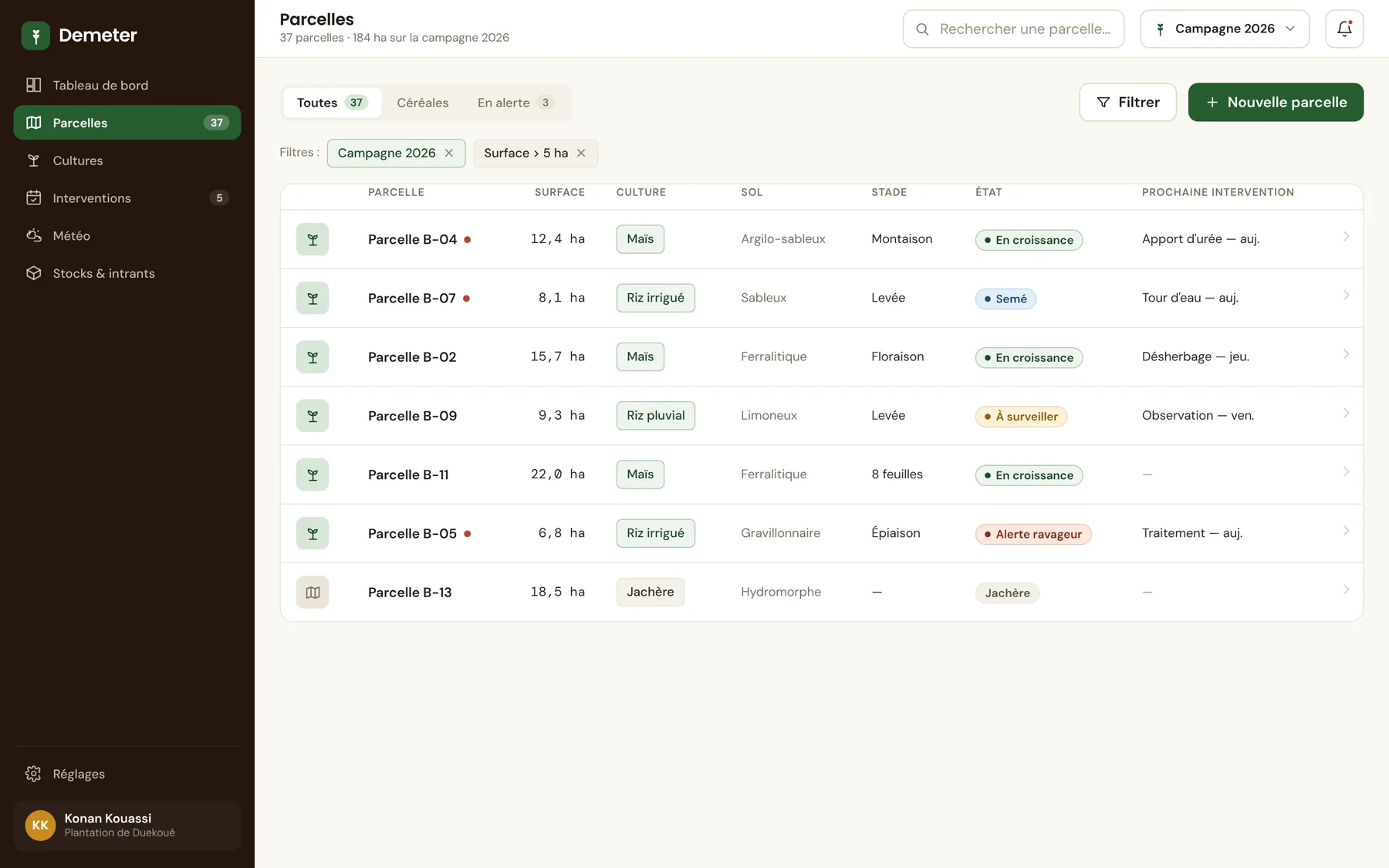Sort by the SURFACE column header
The height and width of the screenshot is (868, 1389).
pos(559,192)
